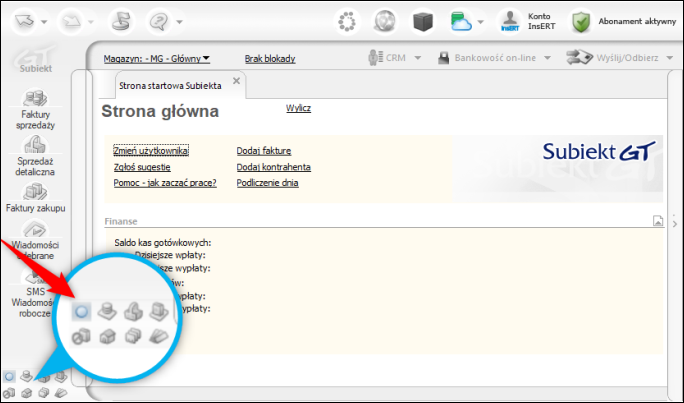Click the small image icon in Finanse header
The width and height of the screenshot is (684, 403).
(x=658, y=221)
